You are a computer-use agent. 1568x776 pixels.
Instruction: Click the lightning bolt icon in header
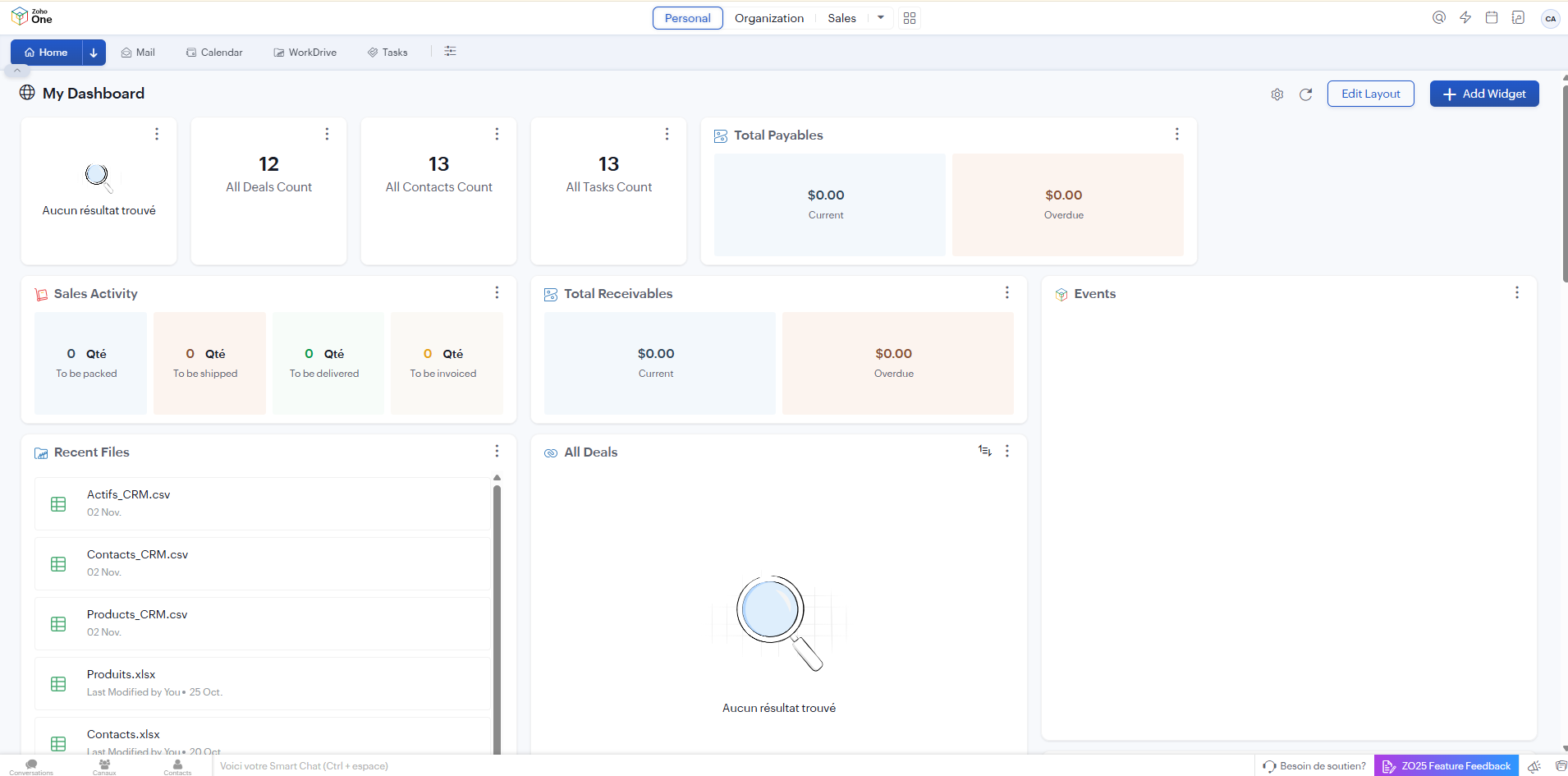click(x=1465, y=17)
